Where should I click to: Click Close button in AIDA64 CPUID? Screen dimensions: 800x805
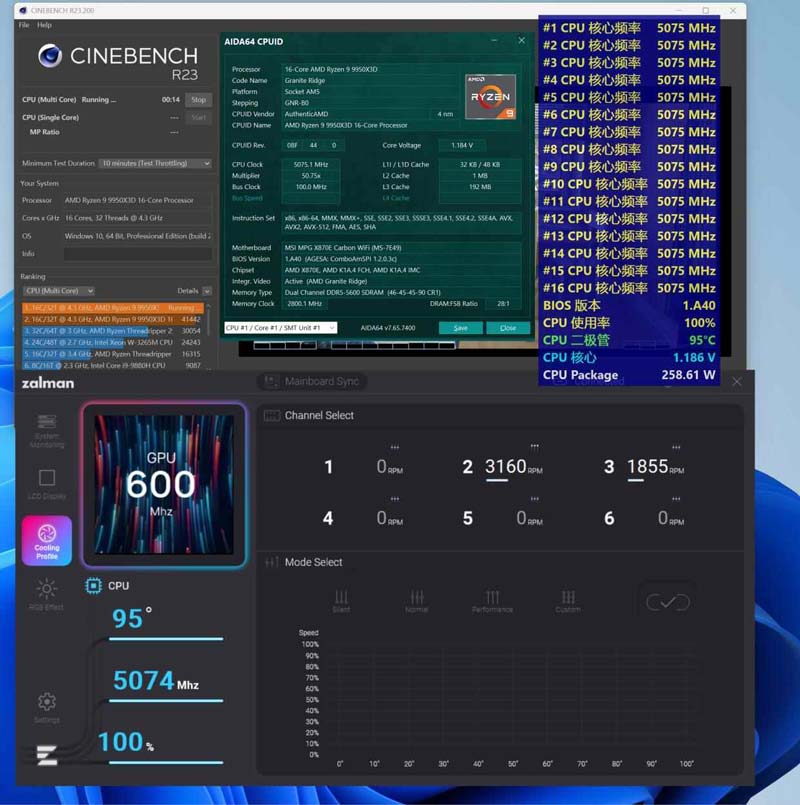tap(508, 328)
